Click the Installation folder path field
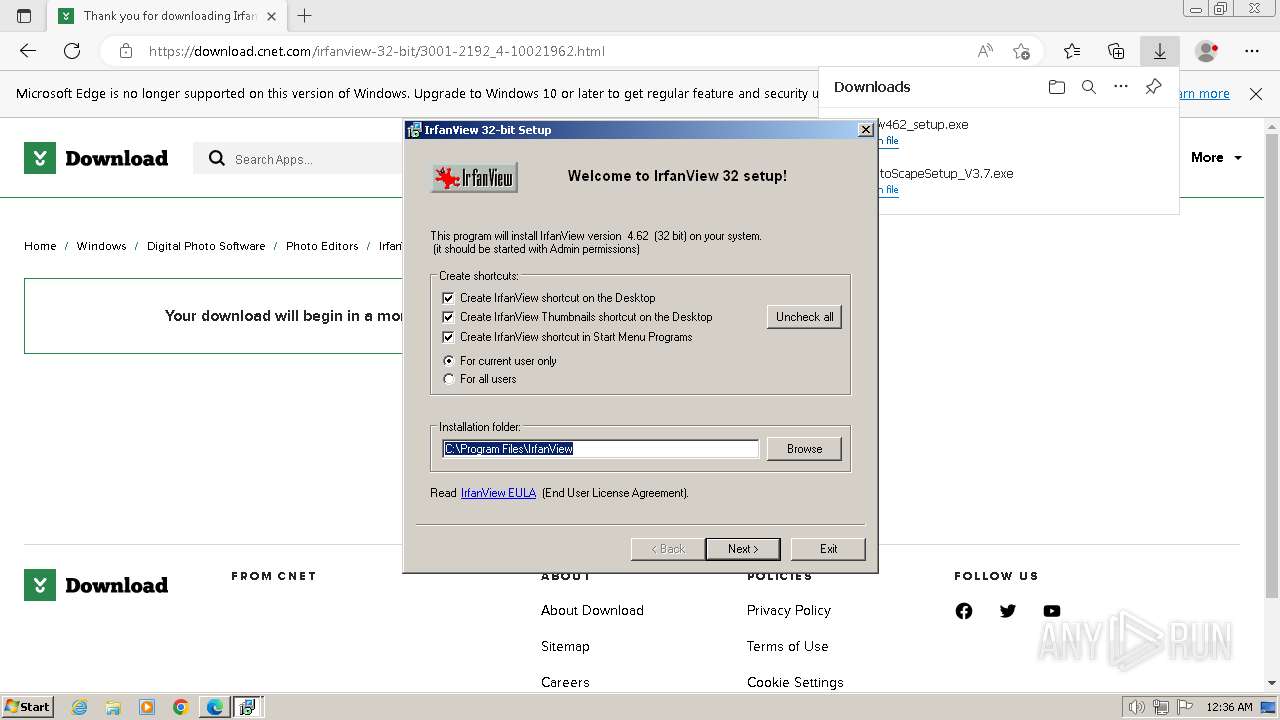Image resolution: width=1280 pixels, height=720 pixels. click(600, 449)
